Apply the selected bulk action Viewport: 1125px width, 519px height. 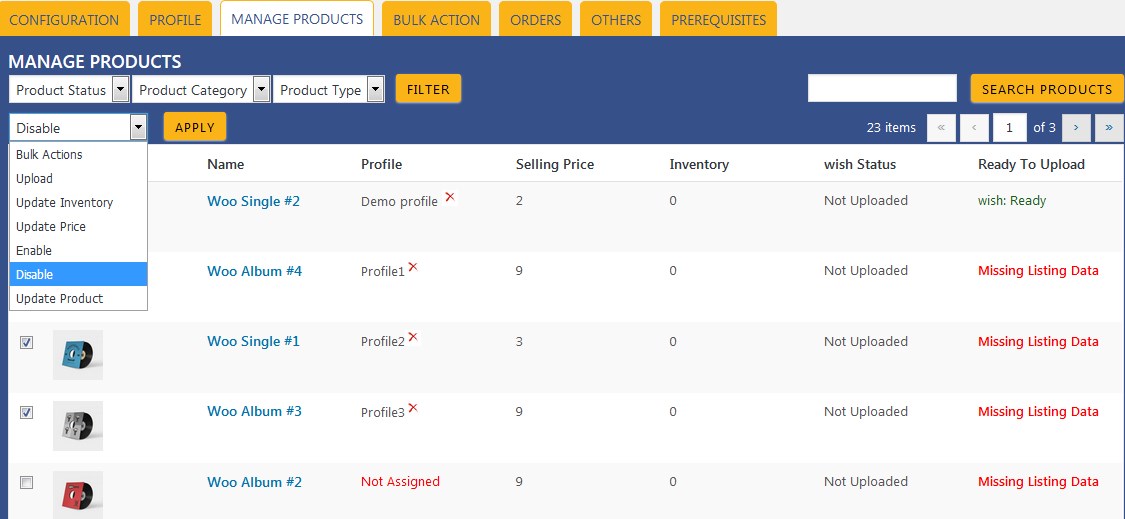coord(194,127)
